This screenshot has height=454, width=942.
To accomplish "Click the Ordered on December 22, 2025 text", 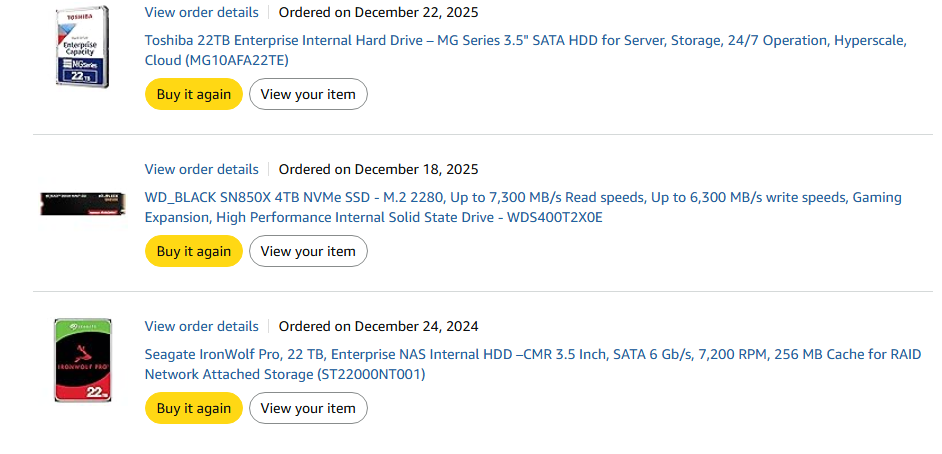I will (379, 12).
